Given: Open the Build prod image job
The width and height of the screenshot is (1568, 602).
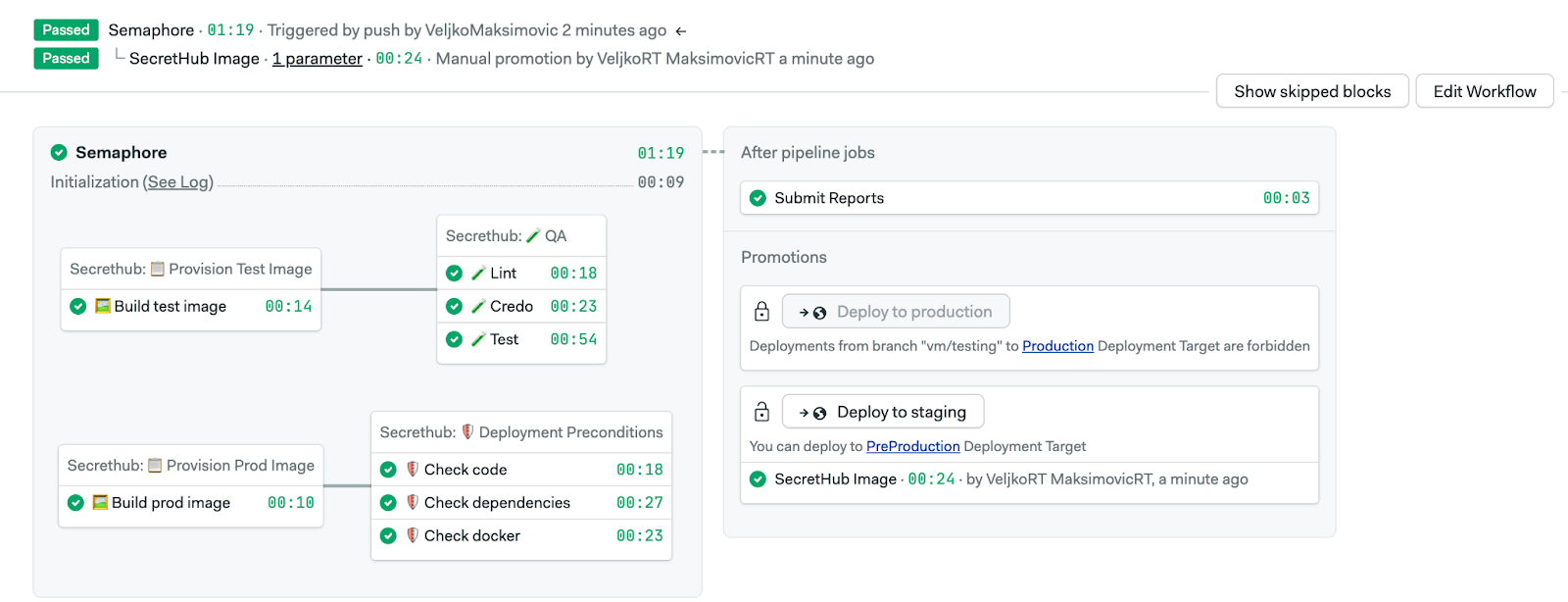Looking at the screenshot, I should tap(191, 503).
